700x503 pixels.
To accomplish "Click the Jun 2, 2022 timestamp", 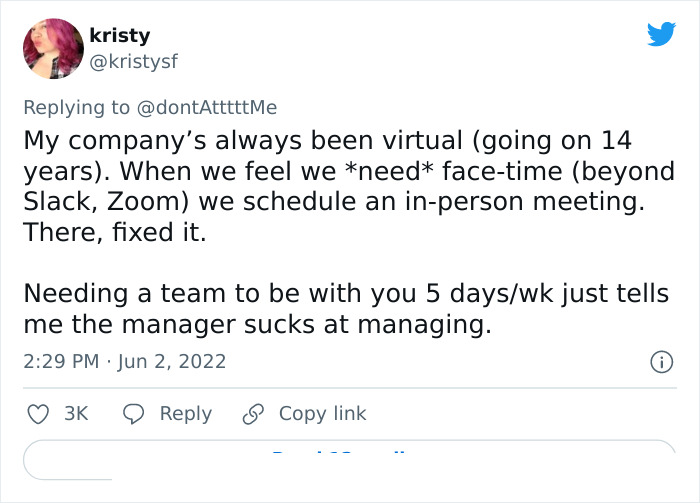I will [172, 361].
